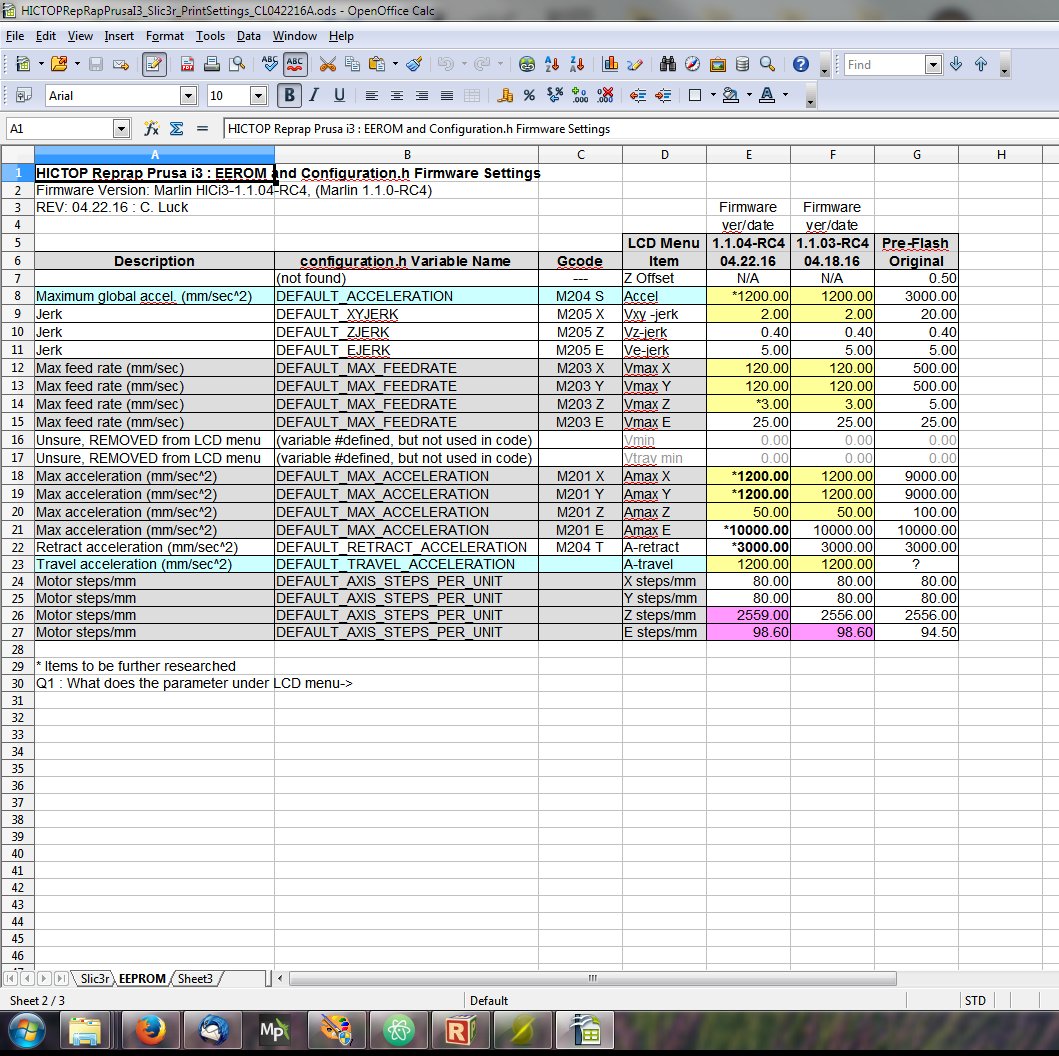The height and width of the screenshot is (1056, 1059).
Task: Switch to the Slic3r sheet tab
Action: 95,978
